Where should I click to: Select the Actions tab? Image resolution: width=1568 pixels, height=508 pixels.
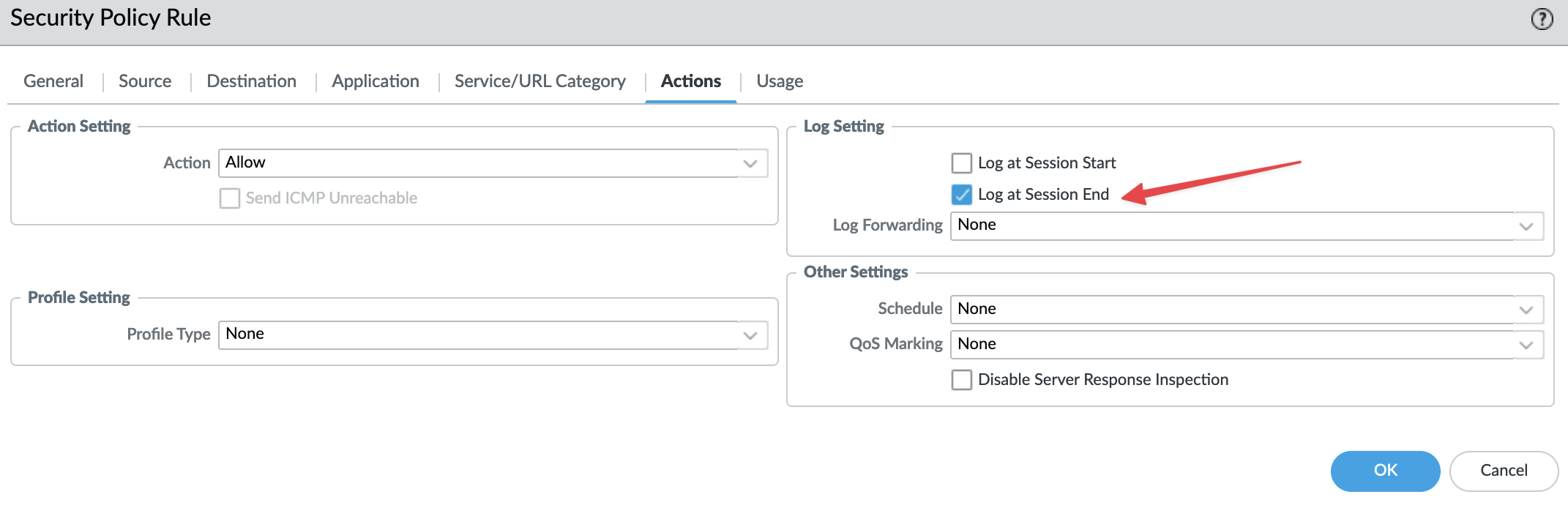tap(690, 81)
